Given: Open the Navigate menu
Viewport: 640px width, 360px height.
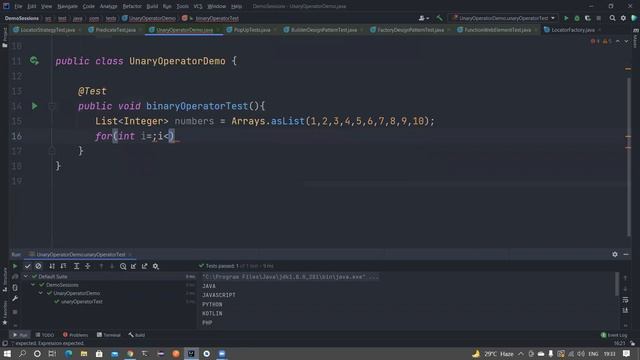Looking at the screenshot, I should point(67,6).
